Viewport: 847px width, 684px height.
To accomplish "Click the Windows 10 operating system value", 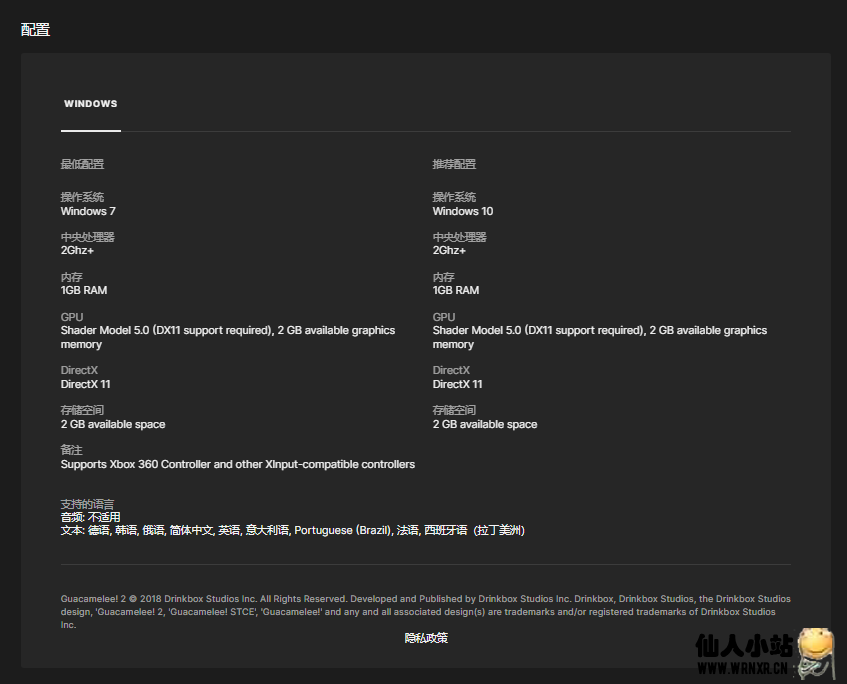I will 462,211.
